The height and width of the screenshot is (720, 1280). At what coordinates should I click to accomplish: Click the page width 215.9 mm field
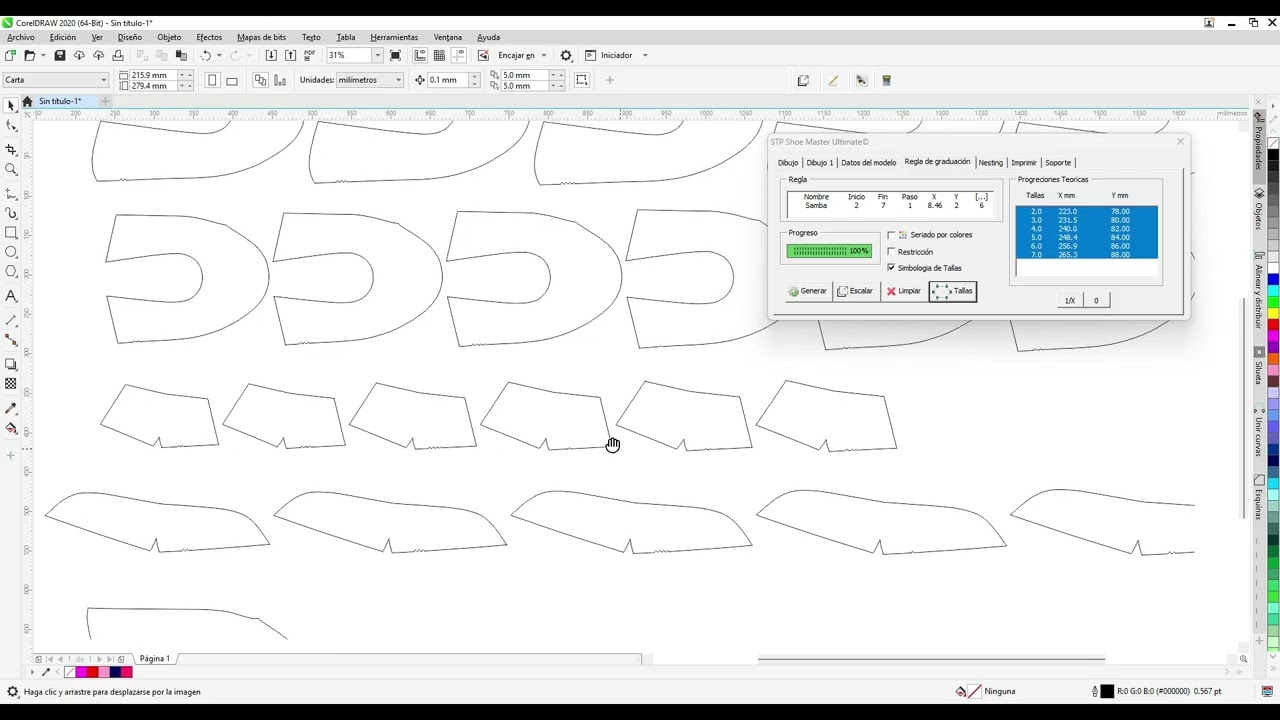pos(153,75)
